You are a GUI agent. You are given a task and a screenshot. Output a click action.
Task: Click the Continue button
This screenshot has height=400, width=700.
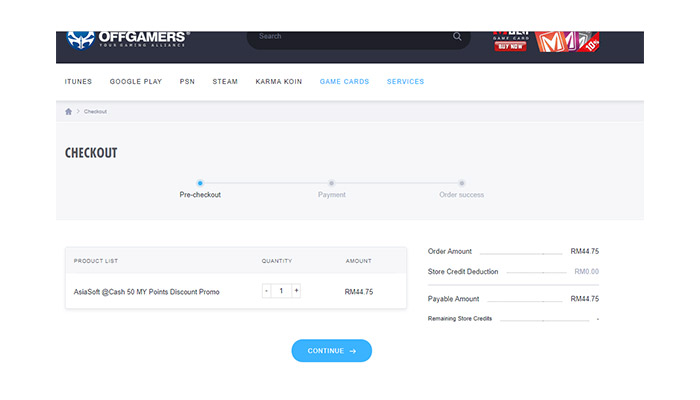(332, 351)
